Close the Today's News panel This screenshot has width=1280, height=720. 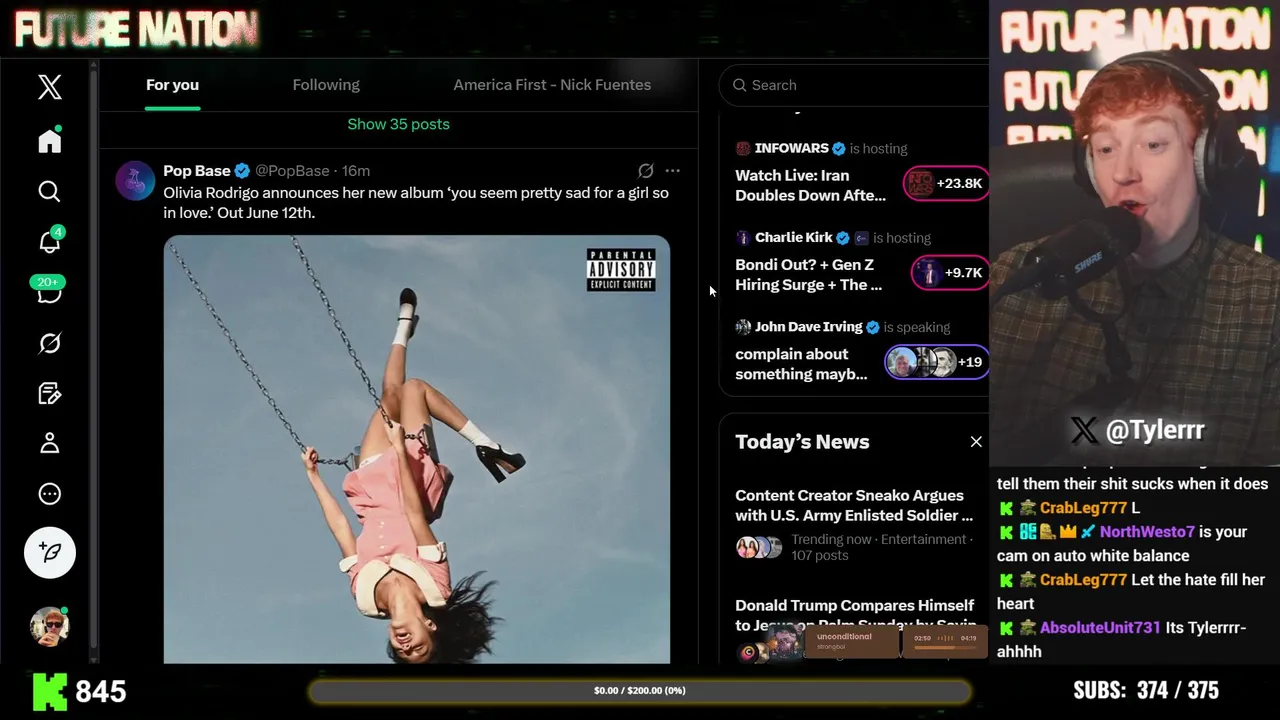(976, 442)
